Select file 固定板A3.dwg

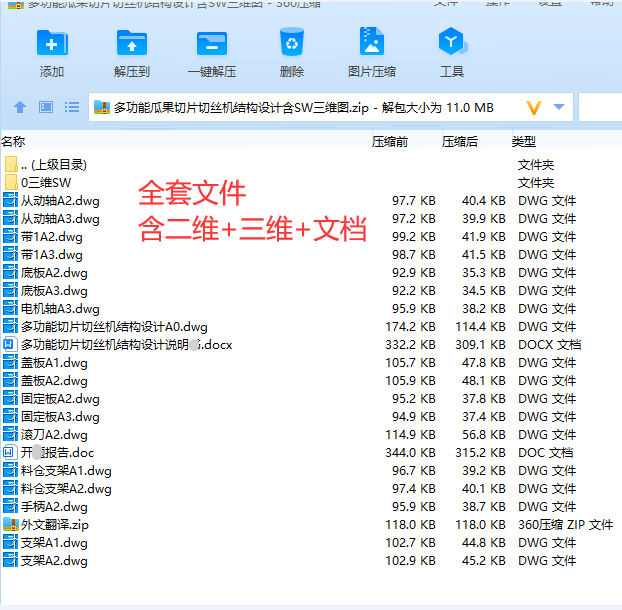(60, 417)
